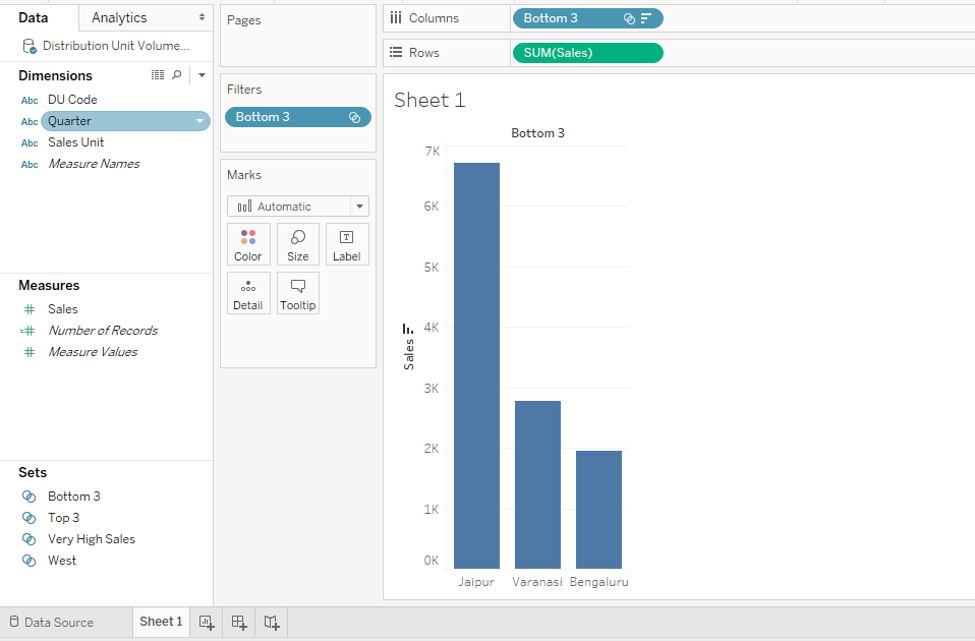Screen dimensions: 975x641
Task: Open the Tooltip editor icon
Action: click(x=297, y=292)
